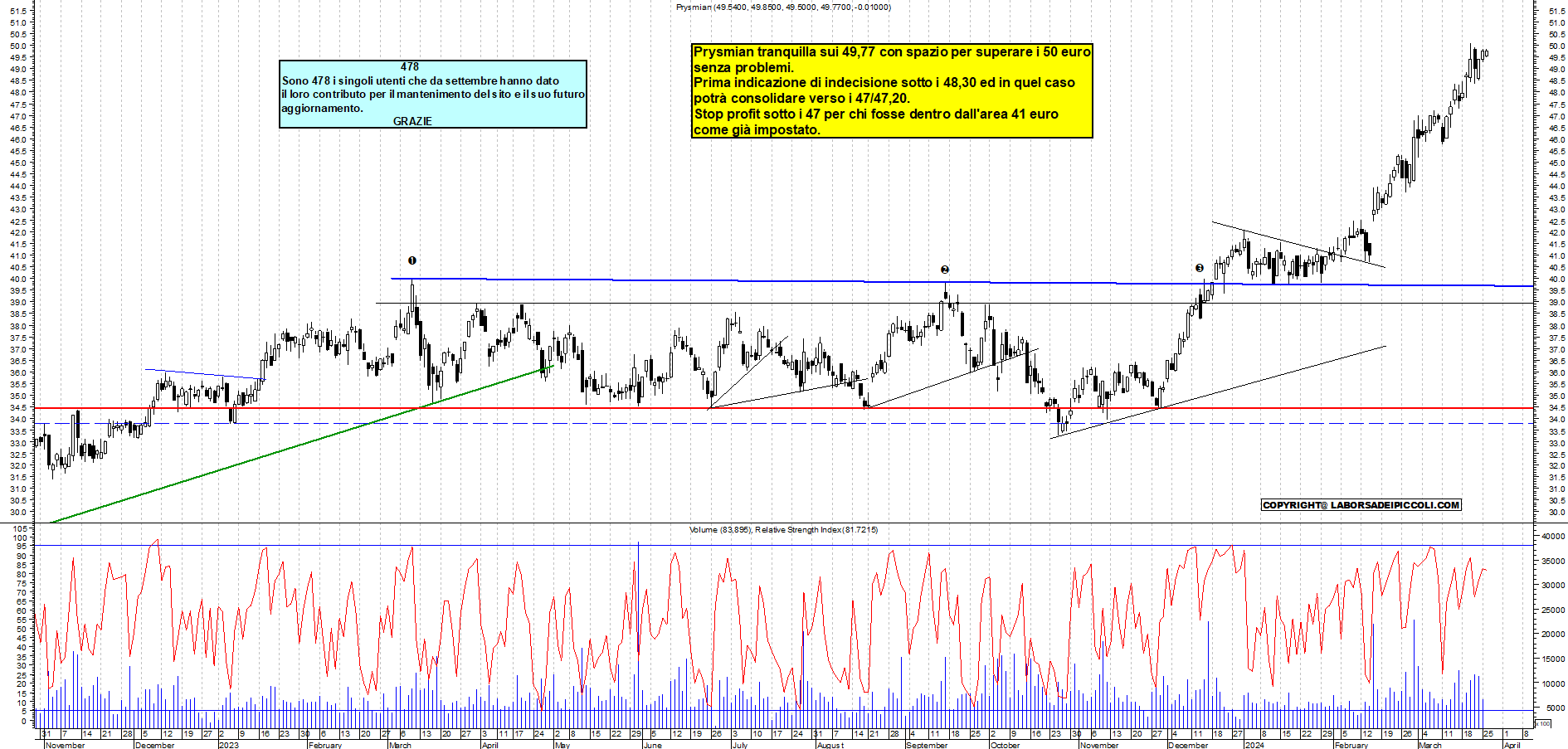This screenshot has width=1568, height=749.
Task: Click the "July" label on the time axis
Action: click(740, 745)
